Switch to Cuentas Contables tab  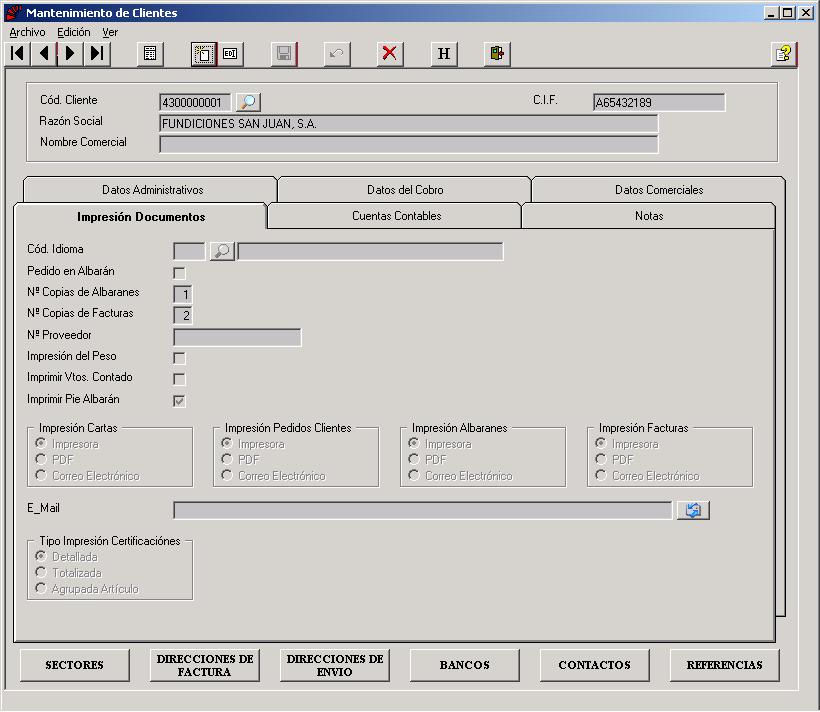396,216
